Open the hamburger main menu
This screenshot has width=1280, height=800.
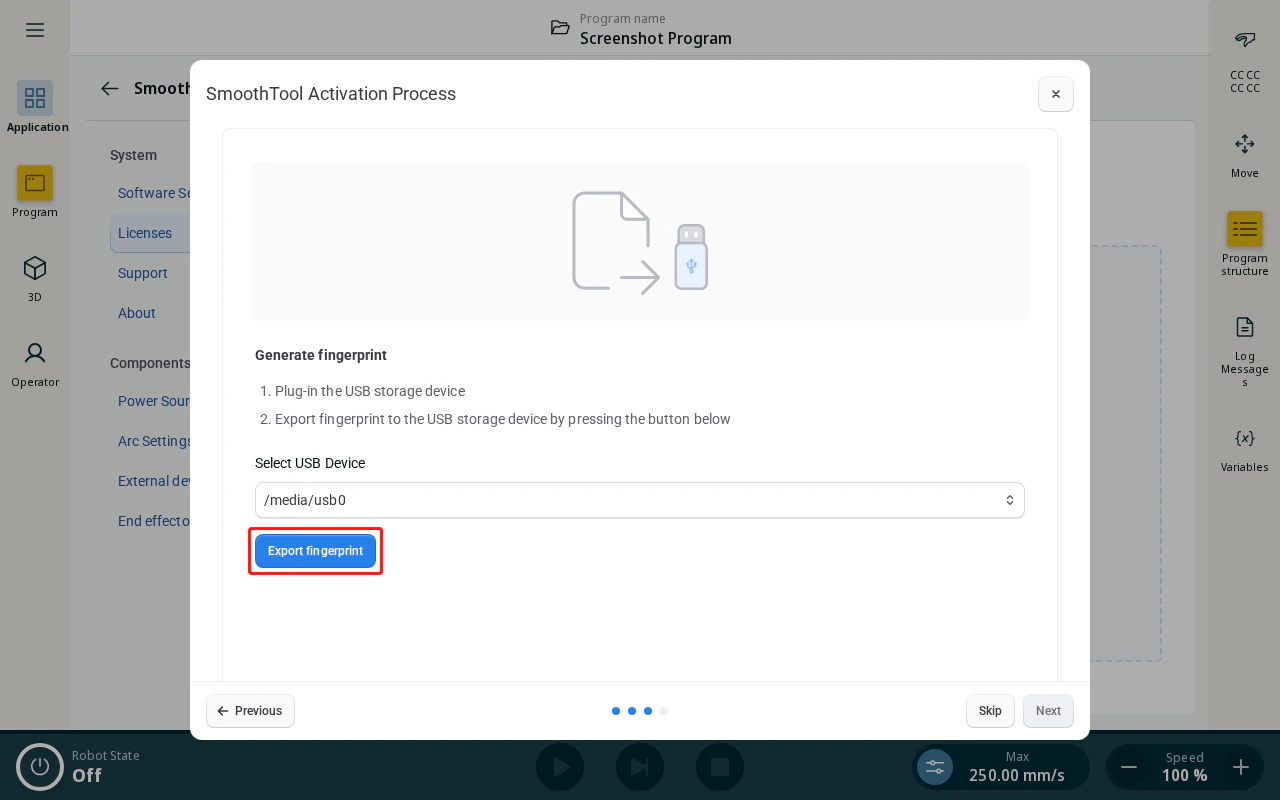click(35, 30)
